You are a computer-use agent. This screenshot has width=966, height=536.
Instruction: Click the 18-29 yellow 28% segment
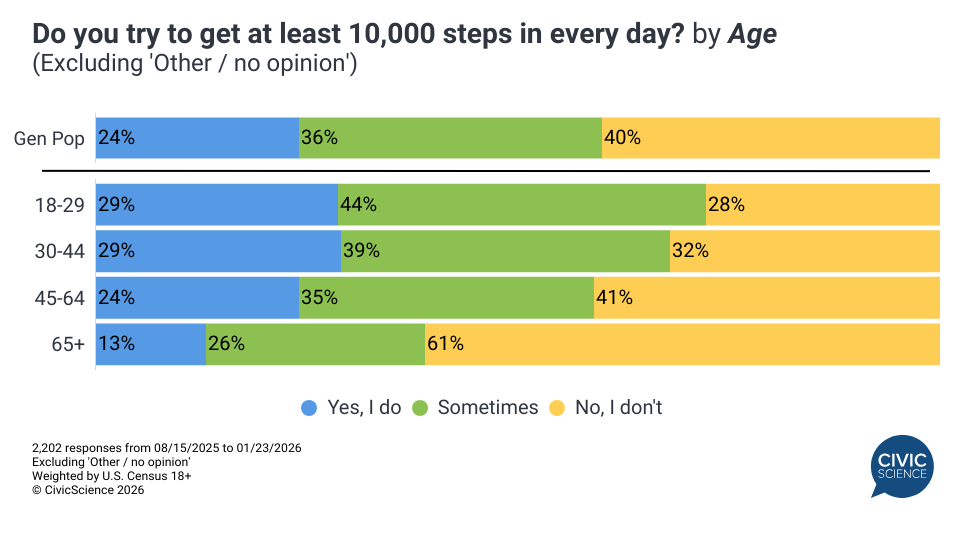point(822,204)
